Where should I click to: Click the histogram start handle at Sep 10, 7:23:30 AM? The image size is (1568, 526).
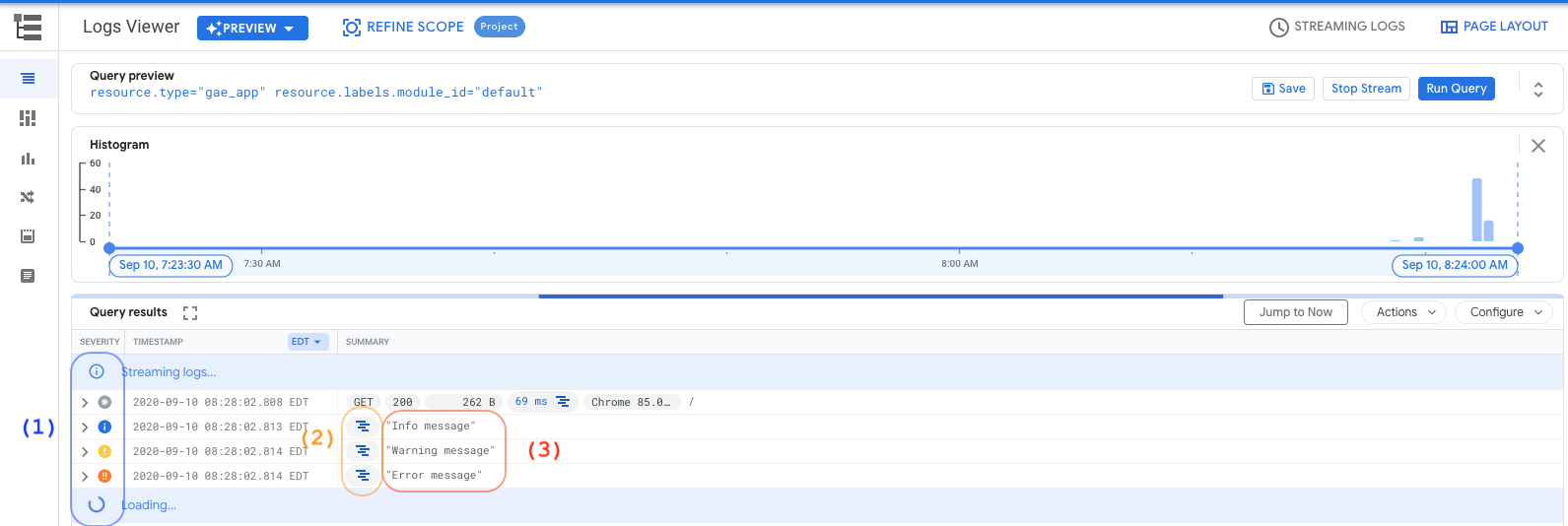tap(109, 248)
